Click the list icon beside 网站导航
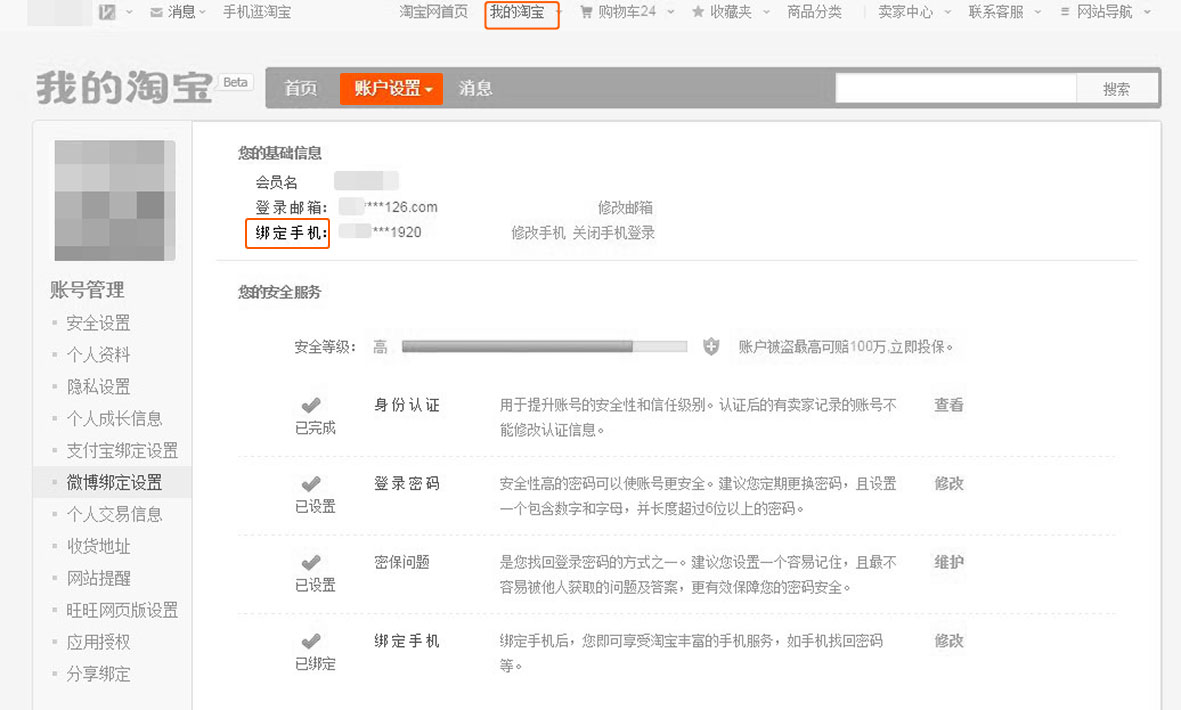The width and height of the screenshot is (1181, 710). (x=1064, y=12)
